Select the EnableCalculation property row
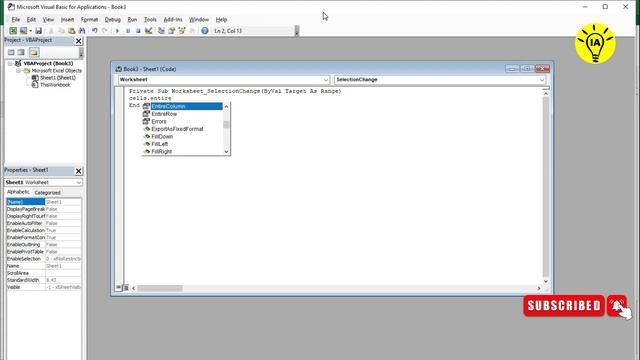Screen dimensions: 640x360 point(44,230)
